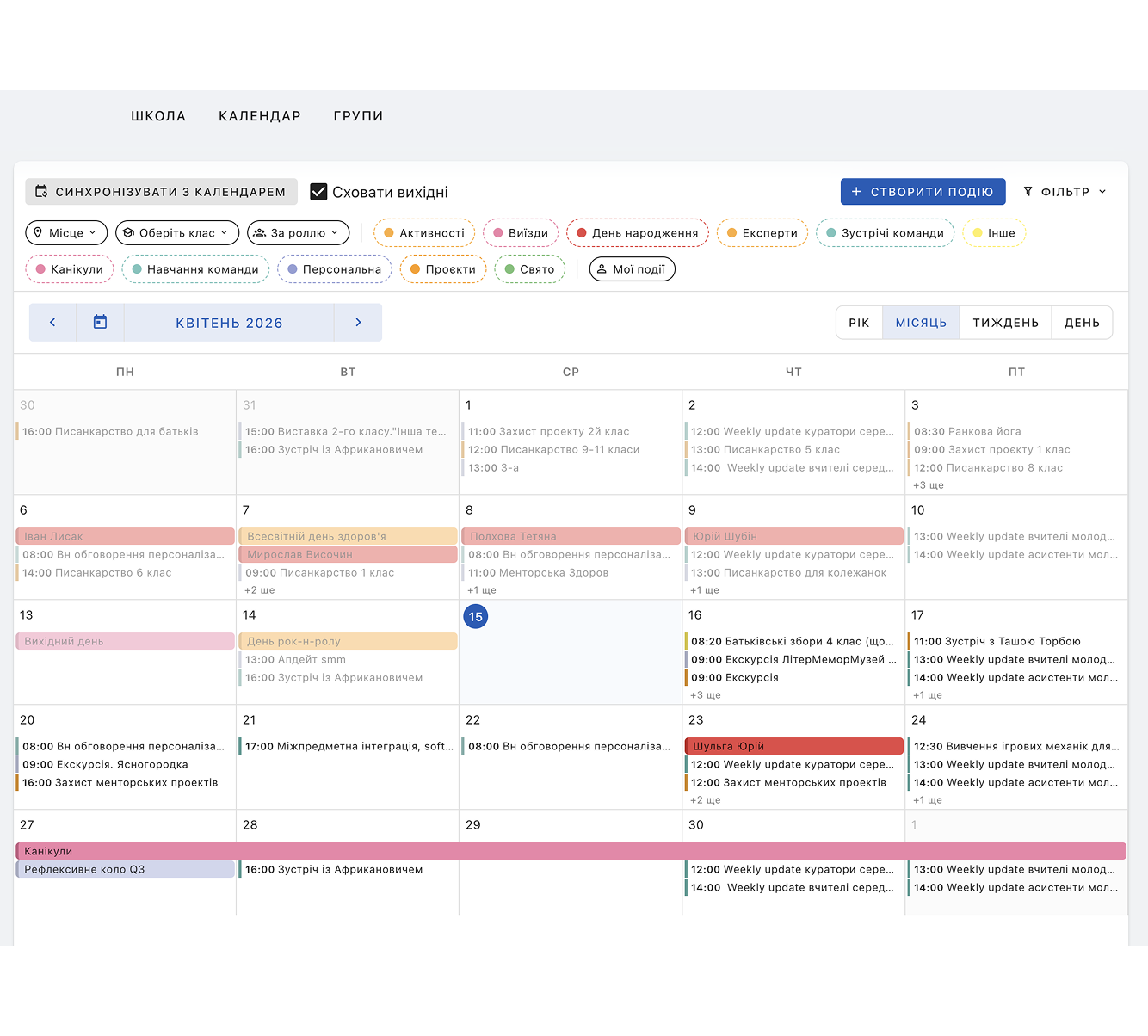Click the person icon in Мої події
This screenshot has width=1148, height=1036.
pos(602,269)
